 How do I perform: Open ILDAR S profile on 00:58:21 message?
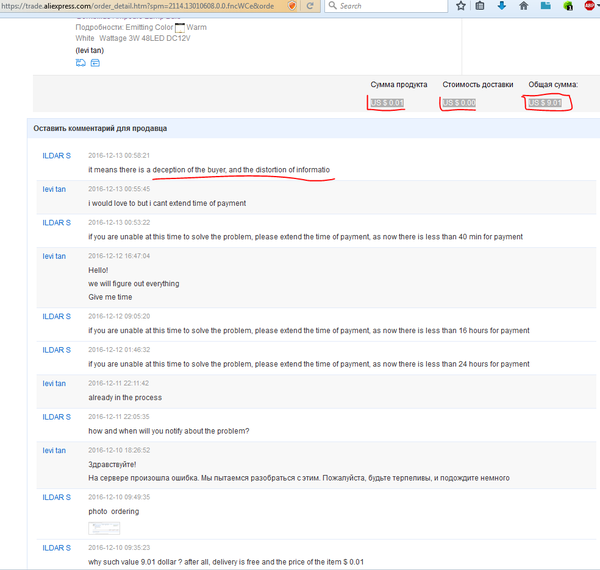(x=56, y=156)
